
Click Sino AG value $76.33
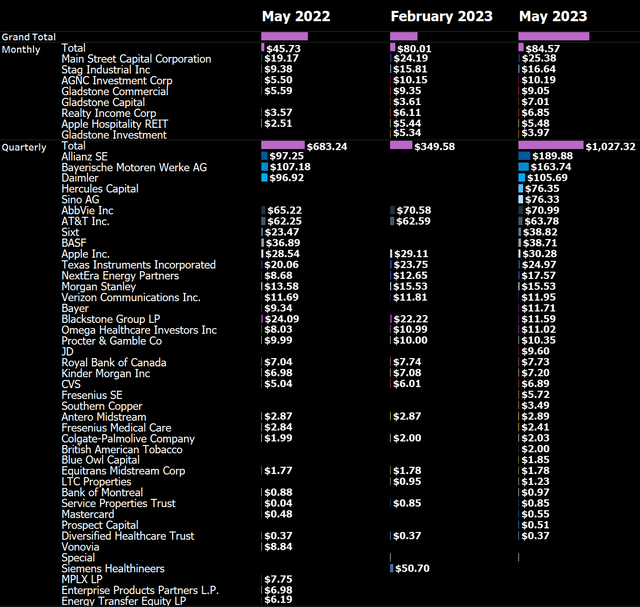(x=542, y=199)
